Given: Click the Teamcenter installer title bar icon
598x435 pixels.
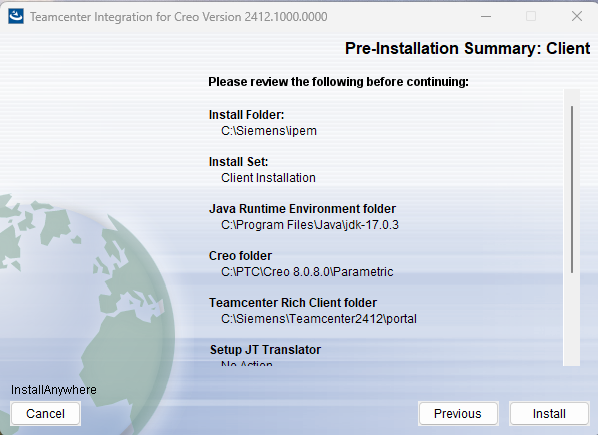Looking at the screenshot, I should click(16, 16).
